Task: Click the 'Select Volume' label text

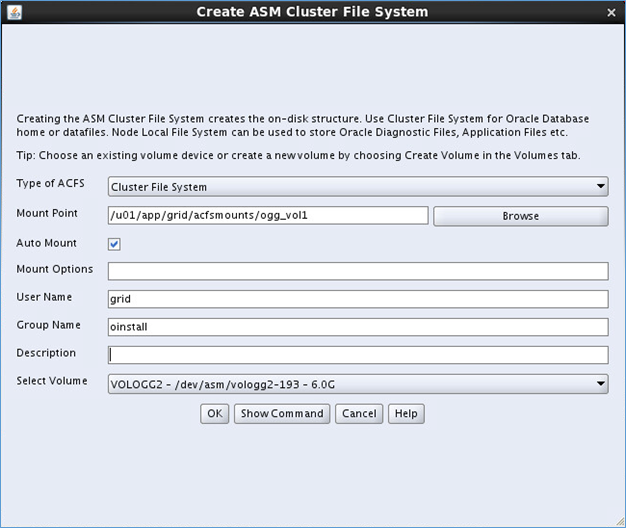Action: [x=52, y=381]
